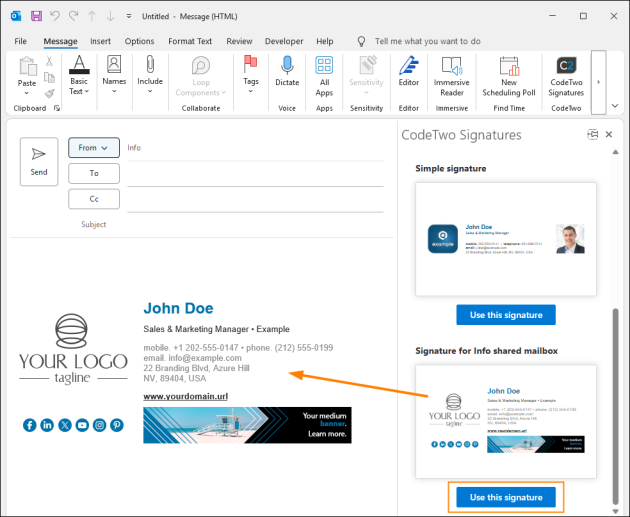The width and height of the screenshot is (630, 517).
Task: Click the Next Item down arrow
Action: 110,16
